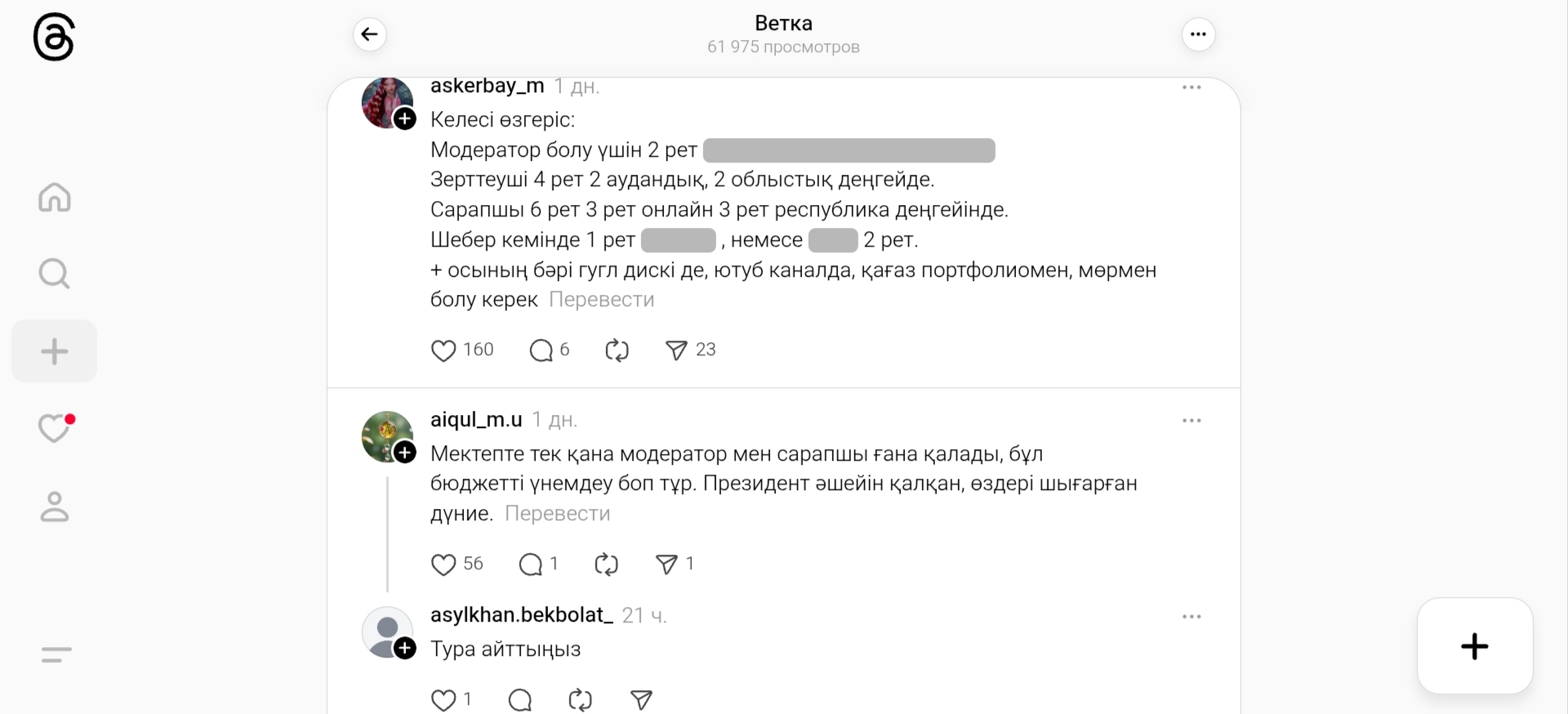Open more options for askerbay_m post
The image size is (1568, 714).
point(1192,87)
